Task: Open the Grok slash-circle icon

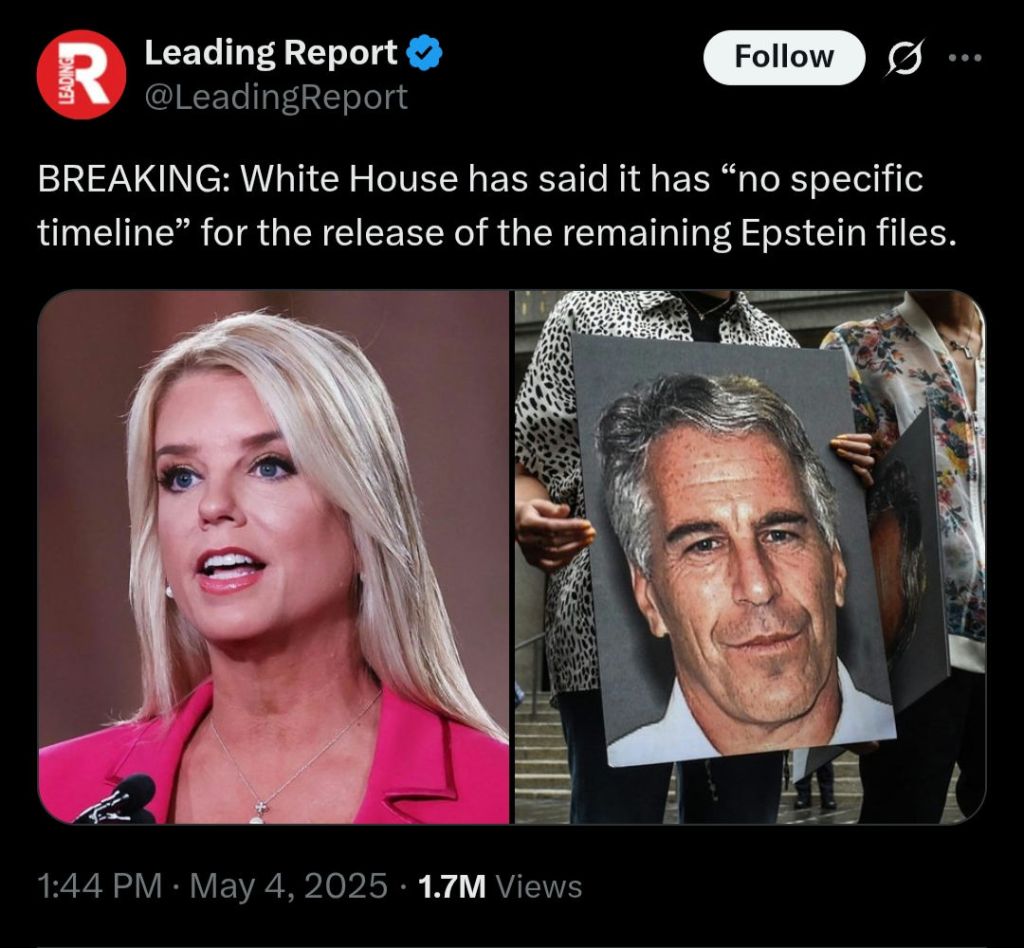Action: click(x=905, y=57)
